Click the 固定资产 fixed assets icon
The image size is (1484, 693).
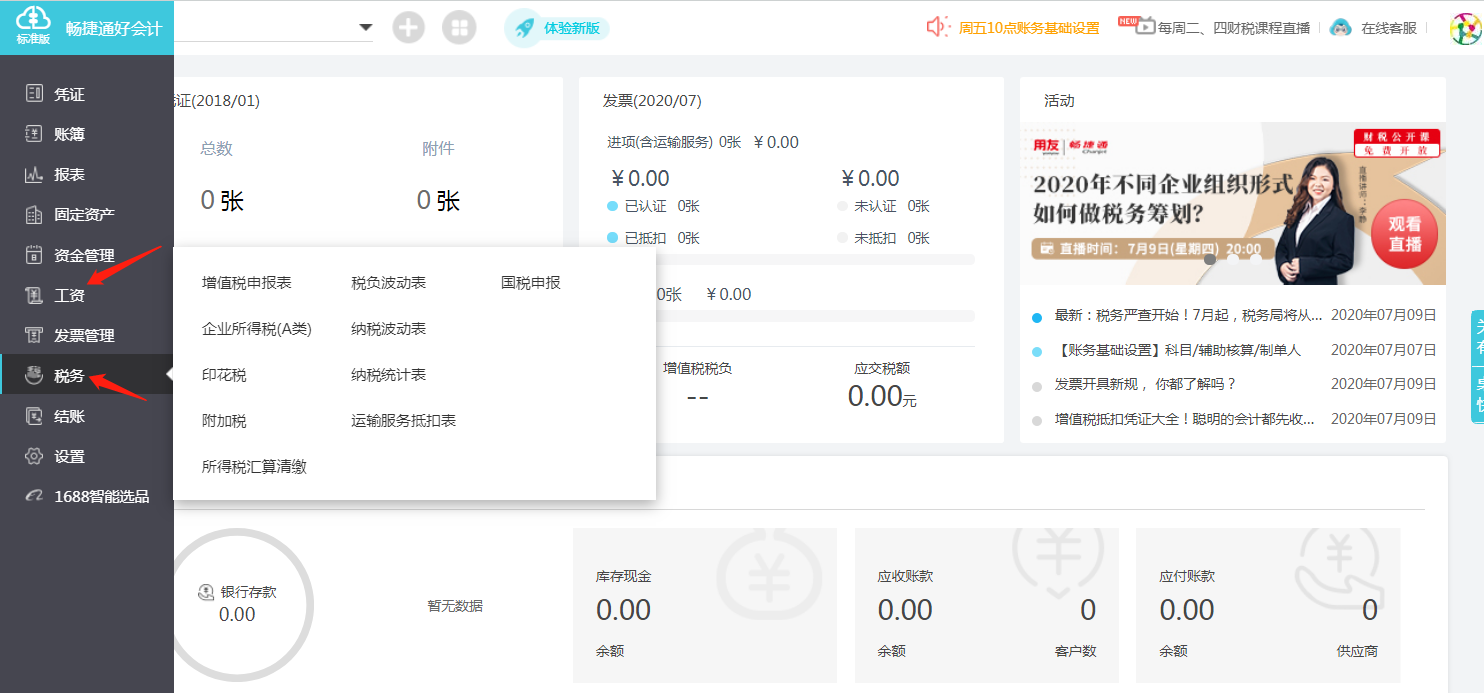click(35, 214)
